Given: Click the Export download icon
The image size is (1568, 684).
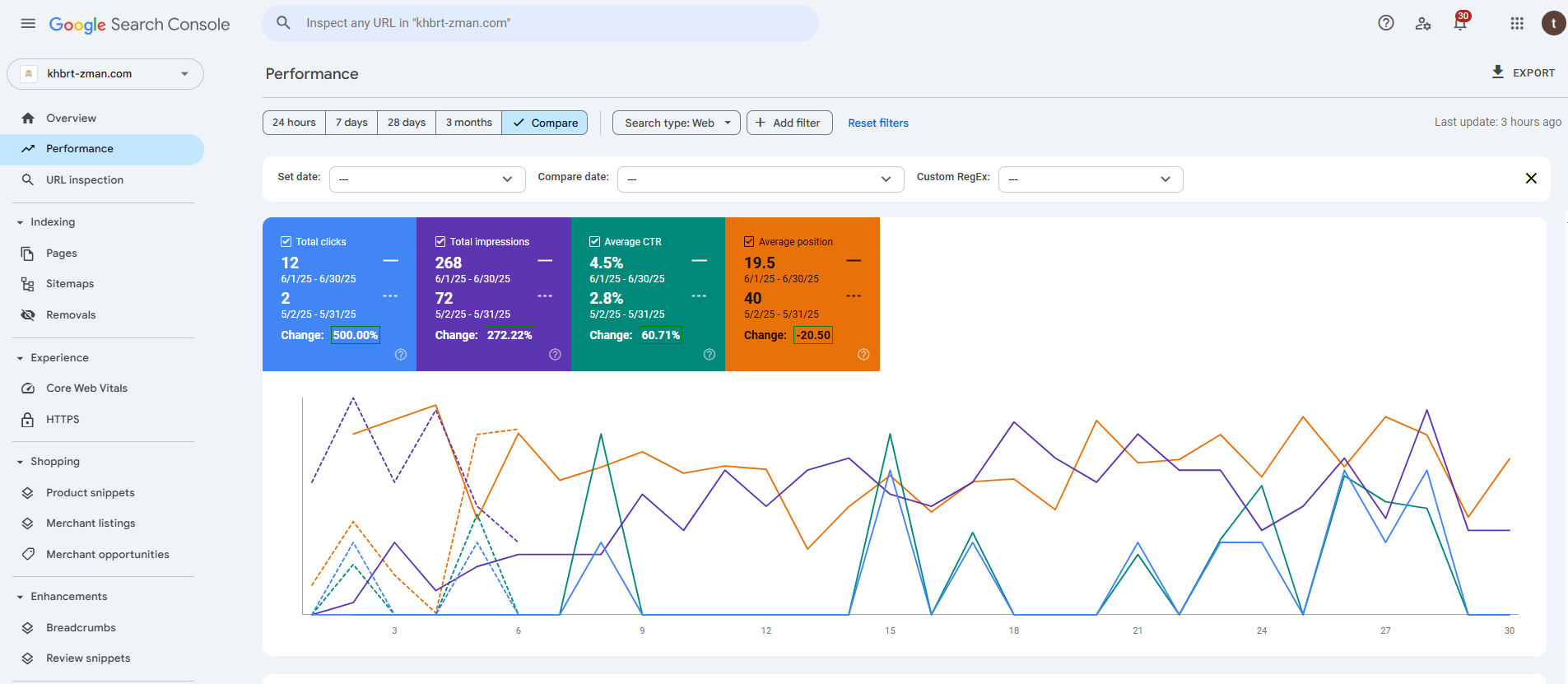Looking at the screenshot, I should point(1498,72).
